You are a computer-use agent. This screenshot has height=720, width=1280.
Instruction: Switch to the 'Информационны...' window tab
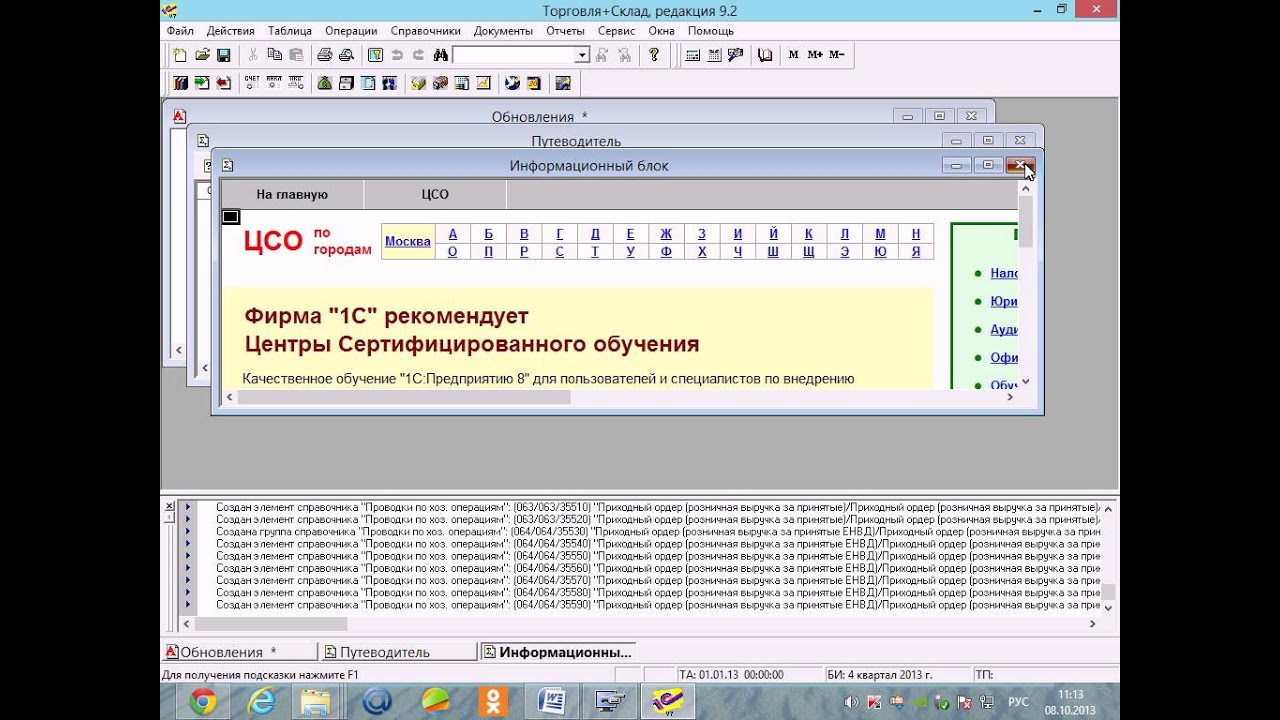point(559,652)
